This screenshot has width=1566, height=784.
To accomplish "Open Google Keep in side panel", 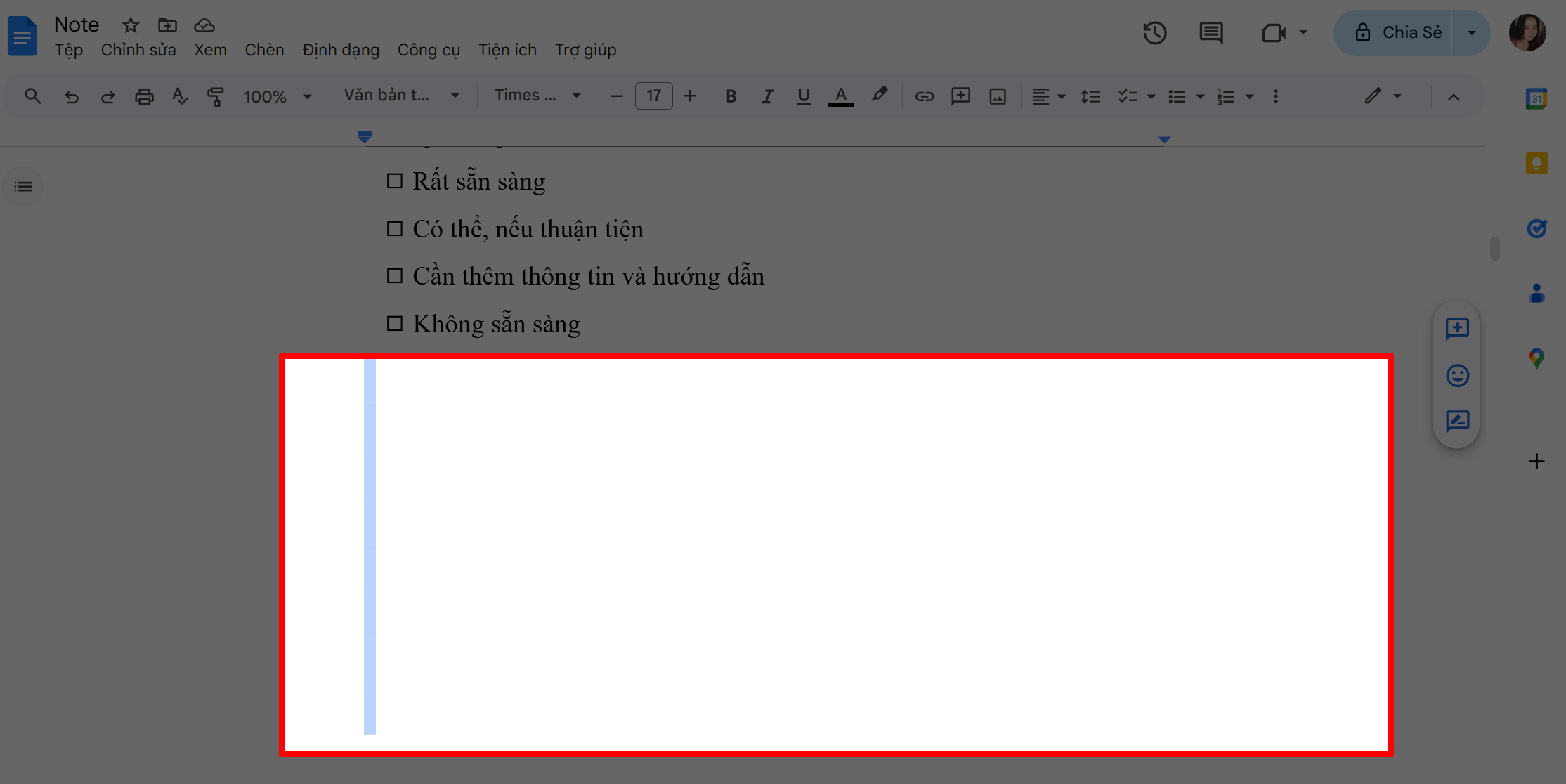I will [1536, 164].
